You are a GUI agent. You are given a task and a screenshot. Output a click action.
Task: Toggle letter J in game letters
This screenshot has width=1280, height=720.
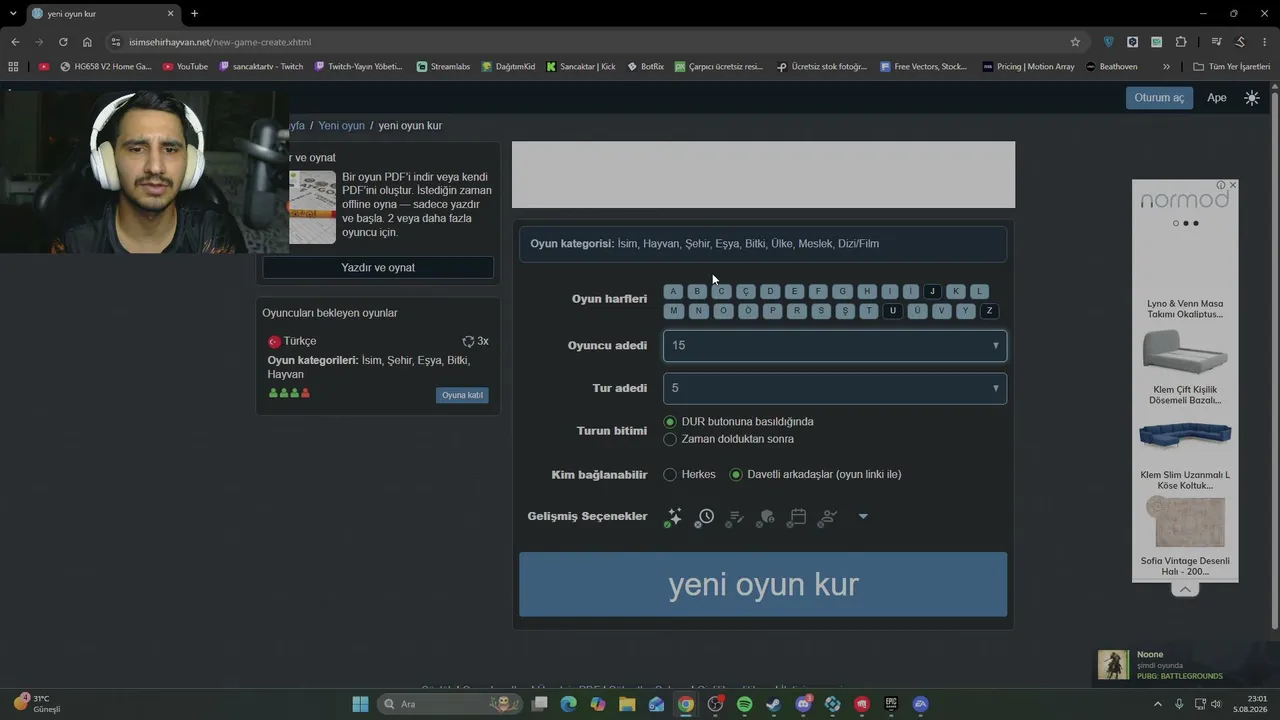pos(932,292)
